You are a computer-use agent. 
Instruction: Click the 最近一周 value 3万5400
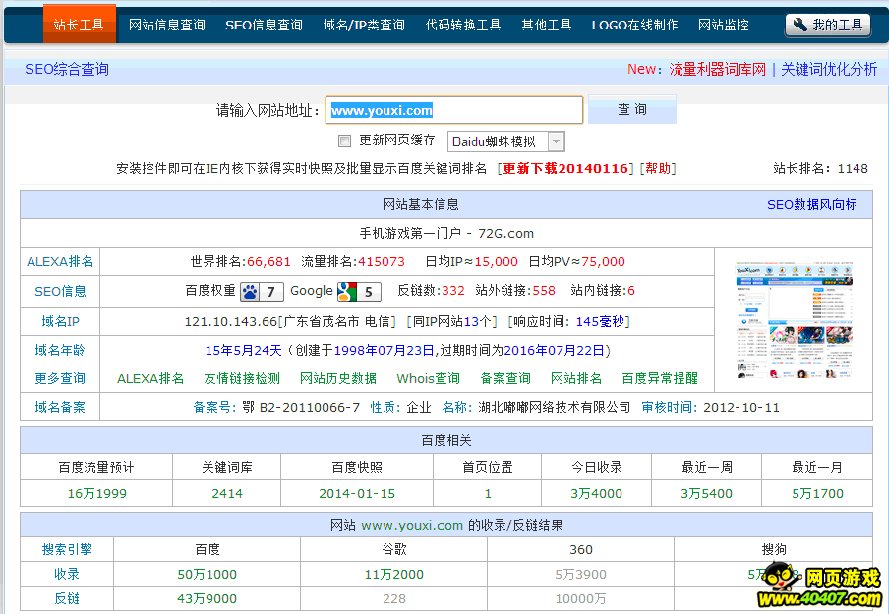pos(706,493)
